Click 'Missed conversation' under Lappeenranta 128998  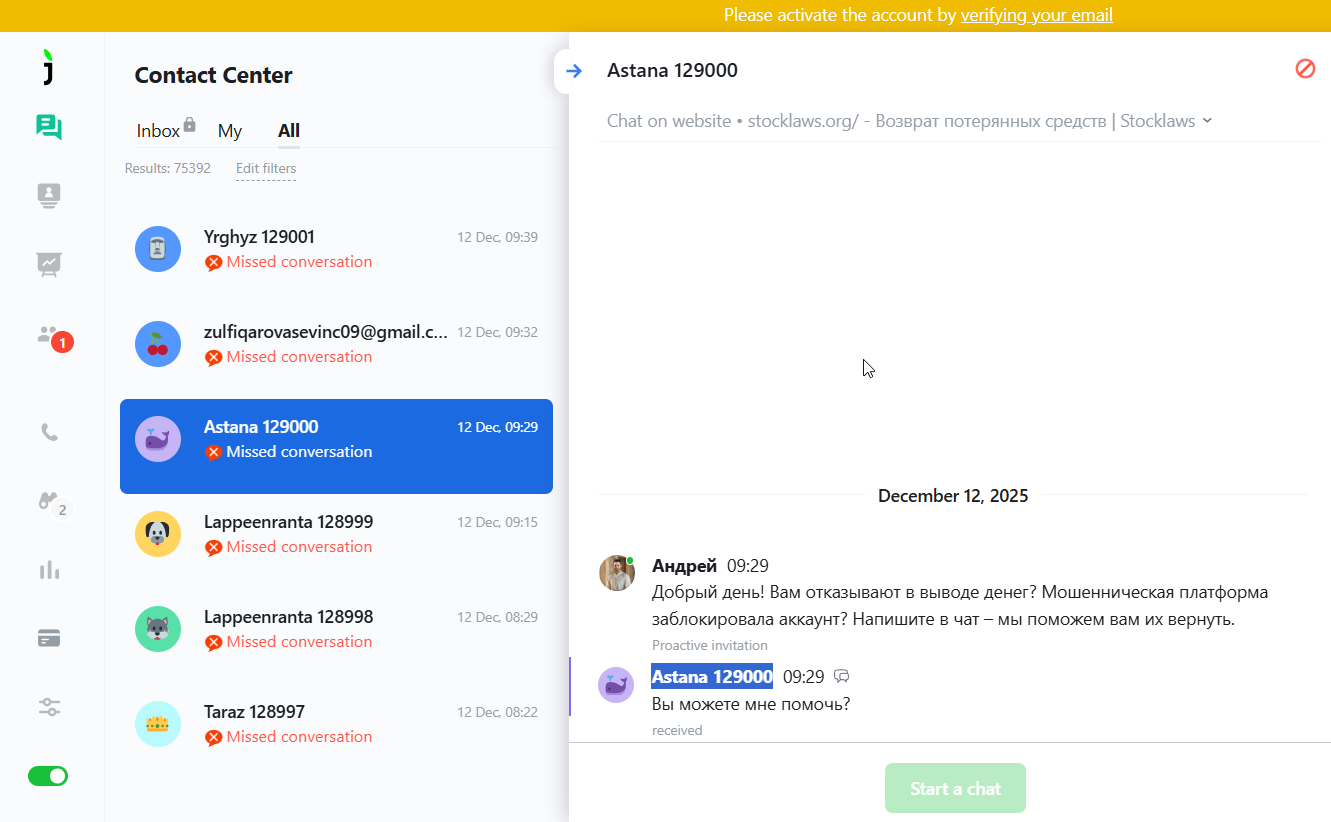[x=299, y=642]
